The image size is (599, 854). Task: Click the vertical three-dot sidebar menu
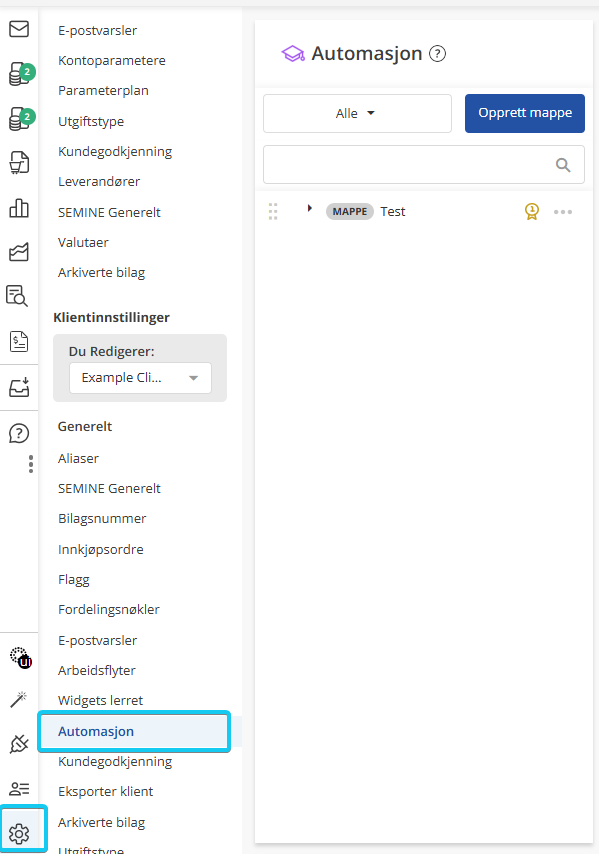(x=31, y=464)
